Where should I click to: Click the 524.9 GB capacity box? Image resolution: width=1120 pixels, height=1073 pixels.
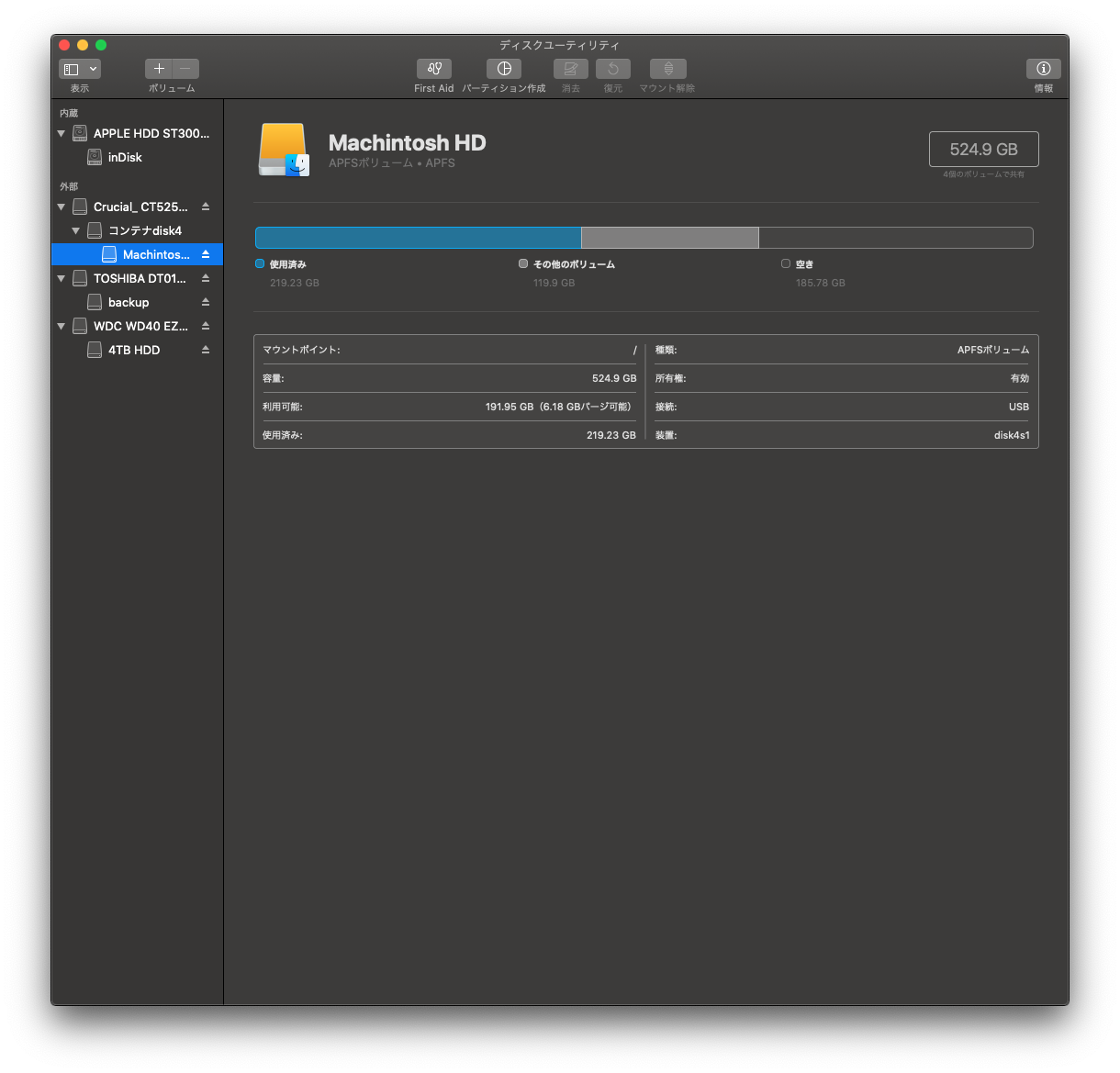point(983,149)
